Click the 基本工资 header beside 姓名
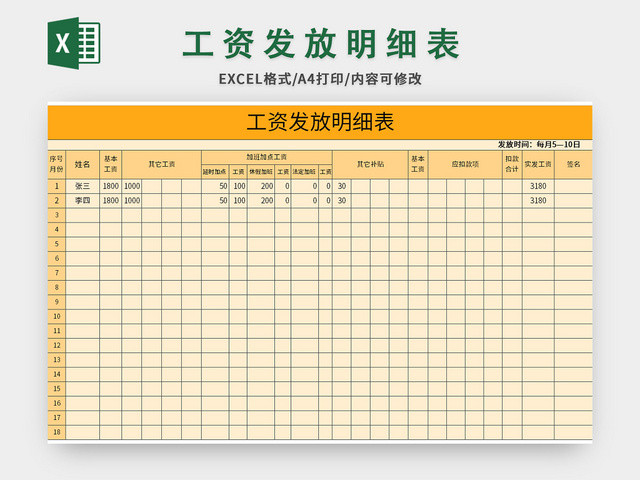 coord(111,164)
